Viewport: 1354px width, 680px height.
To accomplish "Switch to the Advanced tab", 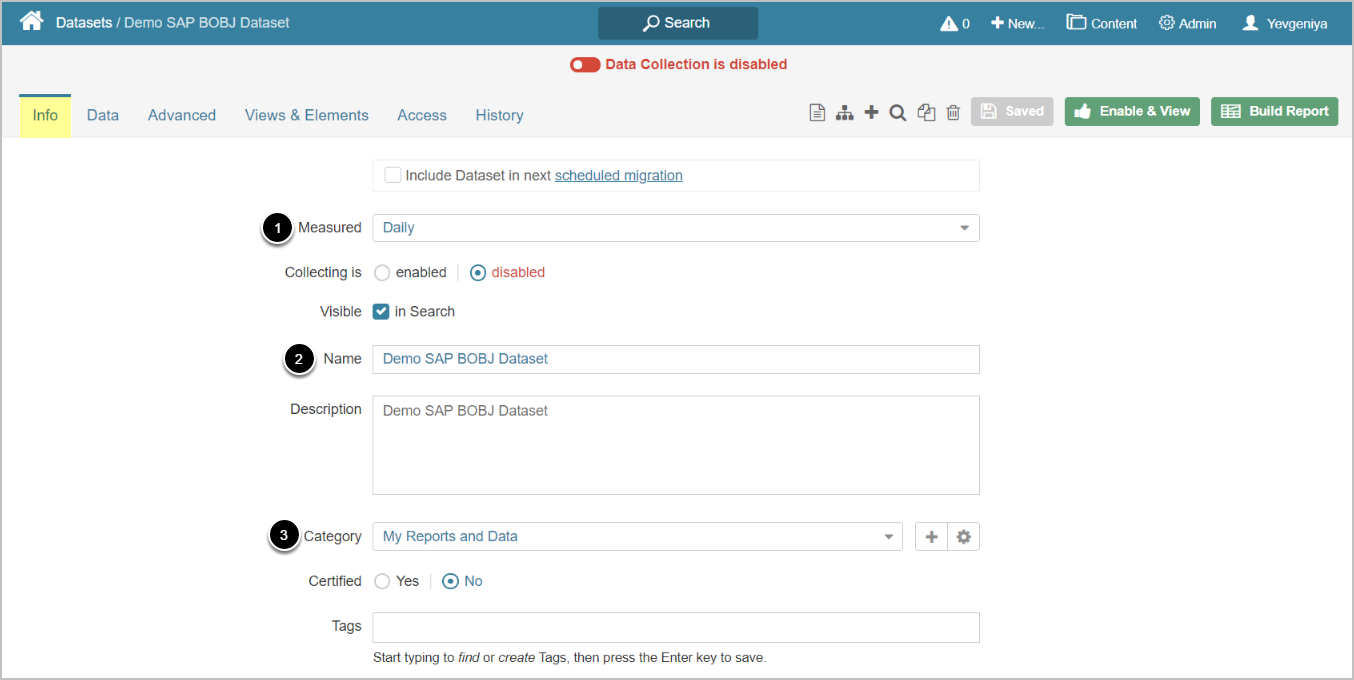I will coord(182,115).
